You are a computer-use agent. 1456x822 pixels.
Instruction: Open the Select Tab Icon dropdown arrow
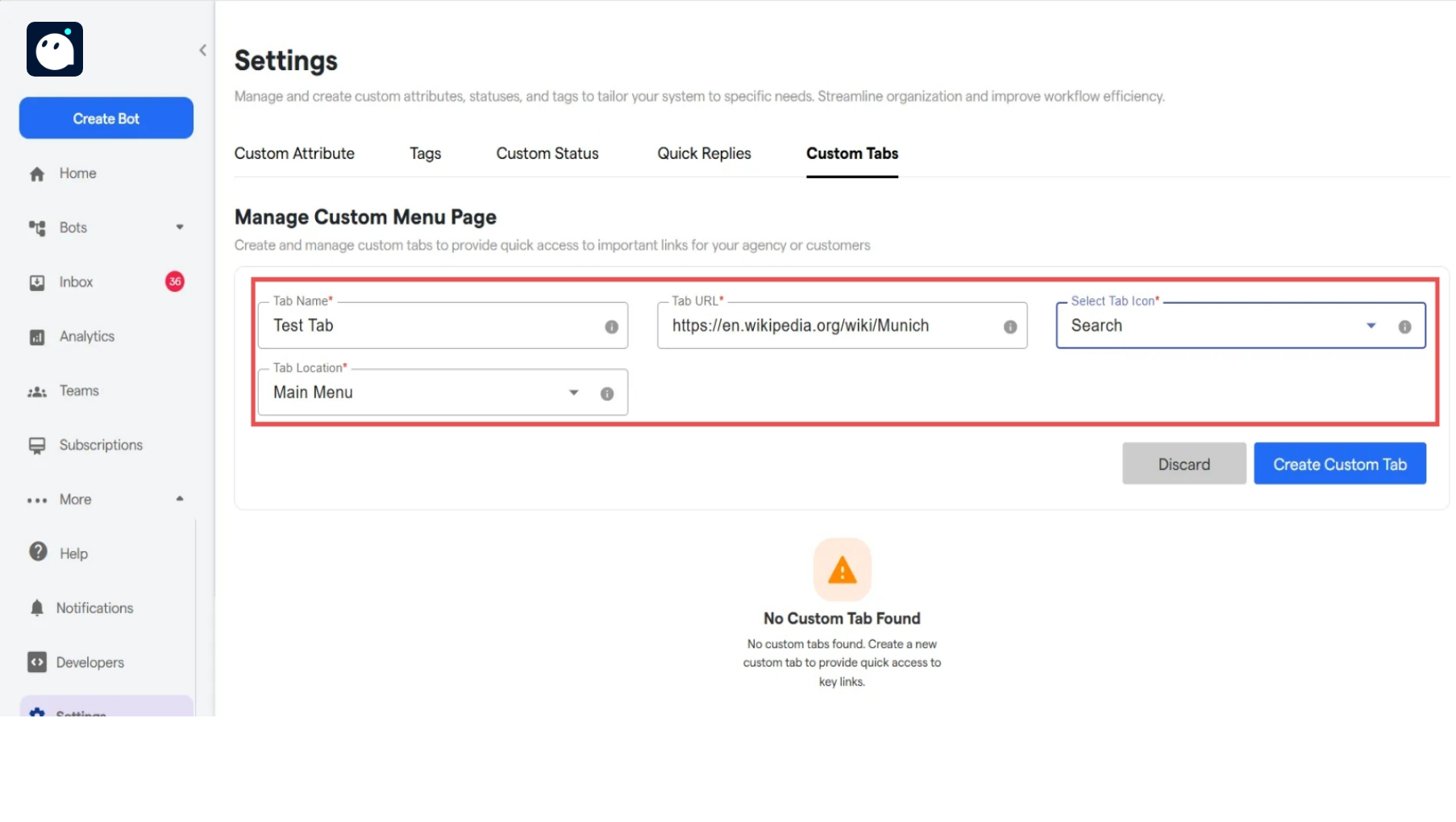coord(1371,326)
